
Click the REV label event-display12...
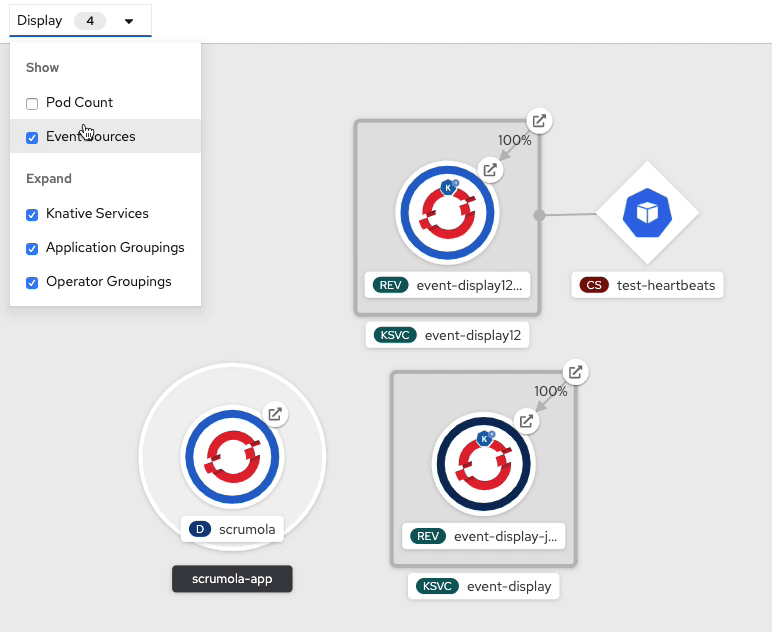pos(447,285)
